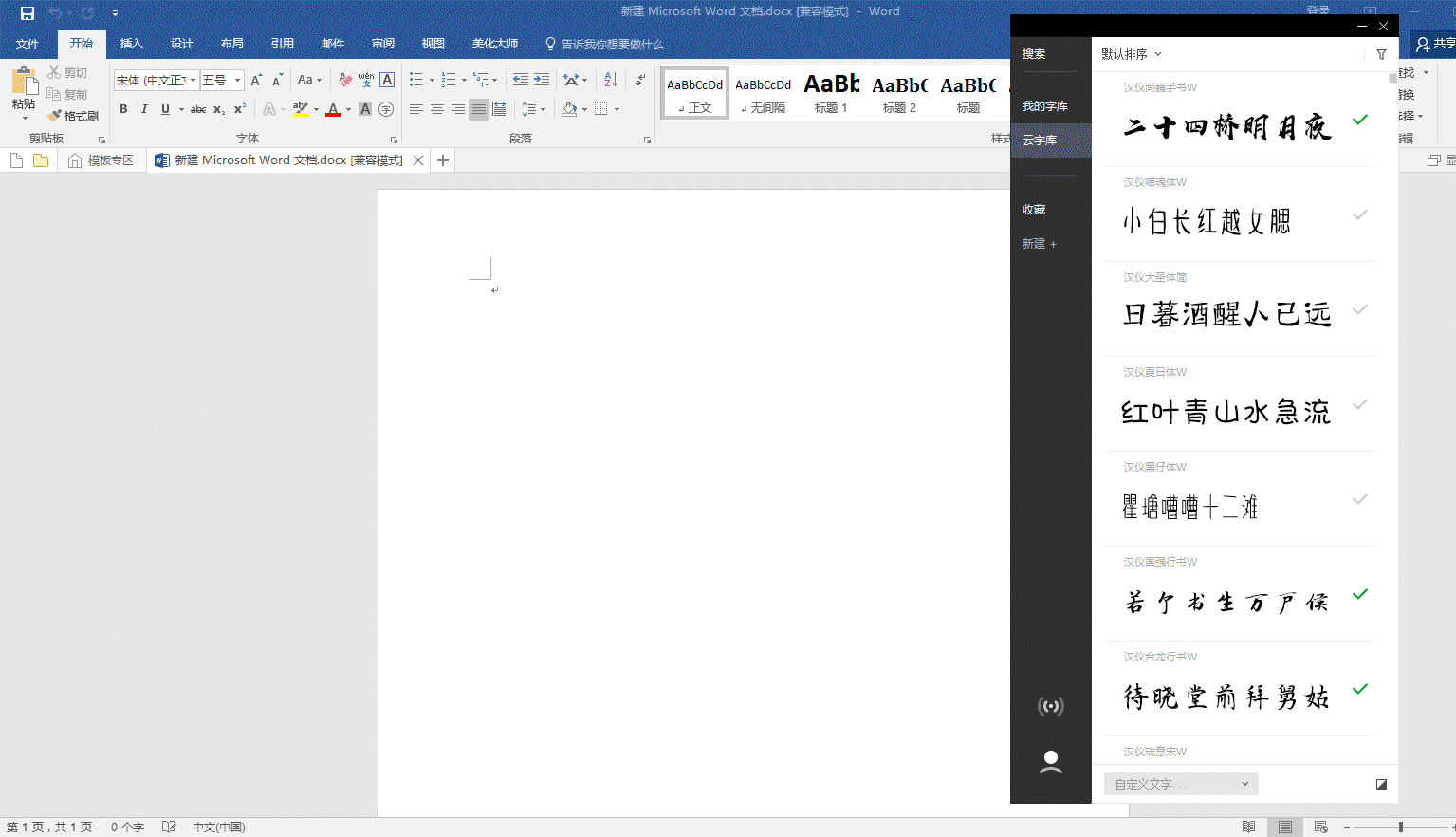Apply superscript formatting

(240, 109)
